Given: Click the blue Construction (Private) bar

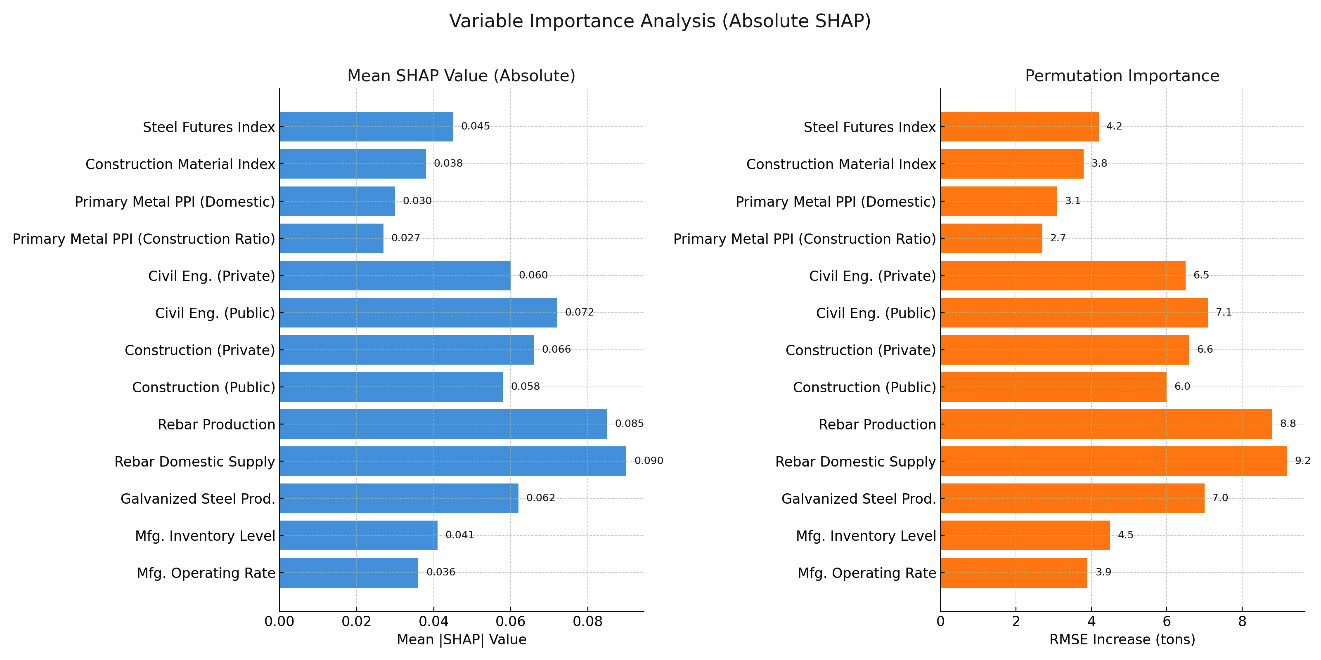Looking at the screenshot, I should [x=406, y=350].
